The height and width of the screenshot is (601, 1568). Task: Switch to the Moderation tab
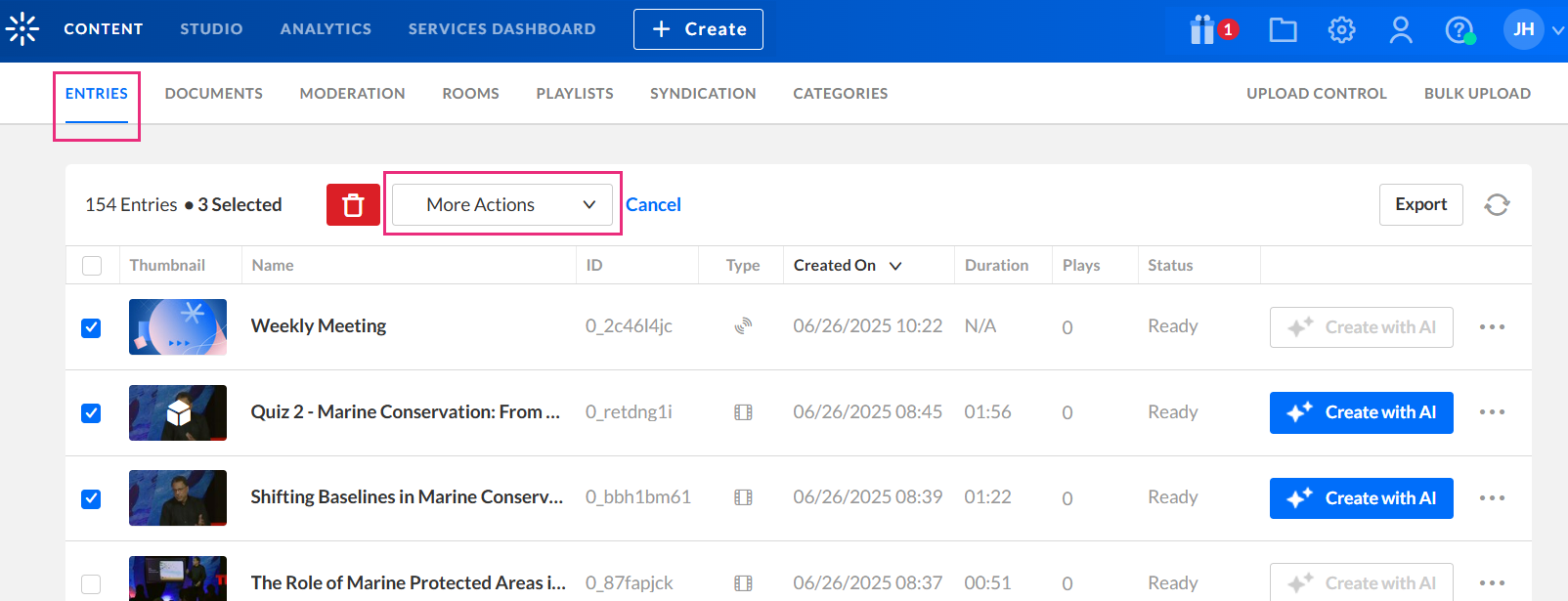pos(352,94)
